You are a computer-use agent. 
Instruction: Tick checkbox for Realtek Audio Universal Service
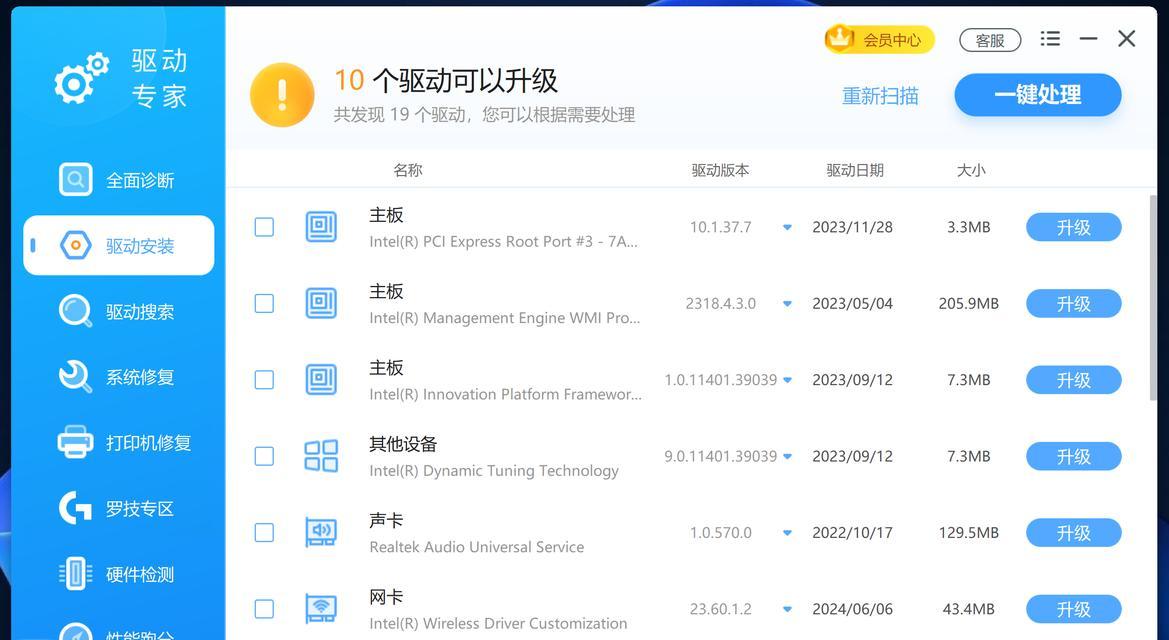(264, 533)
